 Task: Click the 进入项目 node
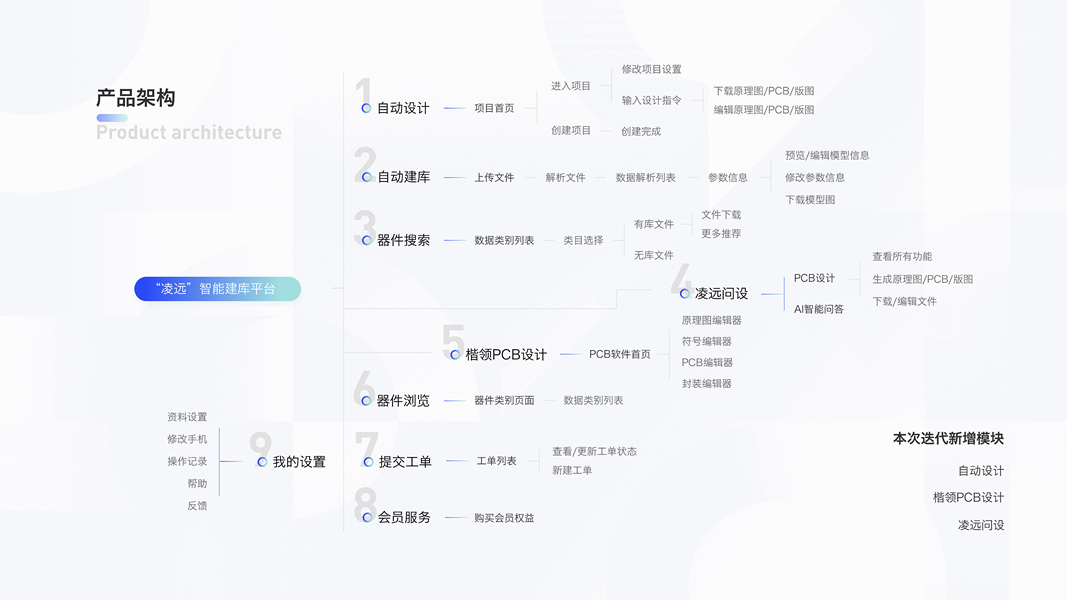(x=571, y=86)
